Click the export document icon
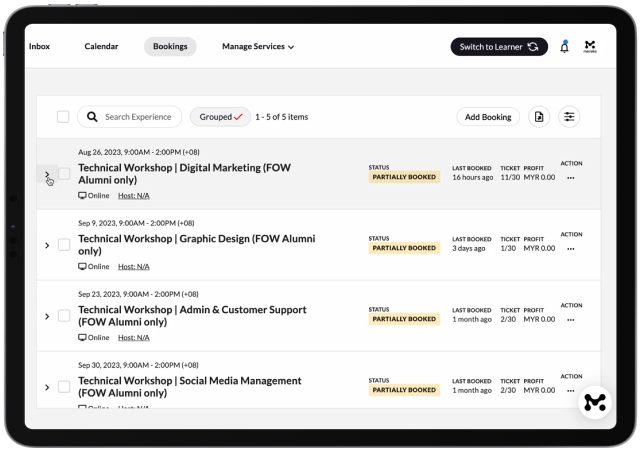Screen dimensions: 641x453 pos(539,117)
